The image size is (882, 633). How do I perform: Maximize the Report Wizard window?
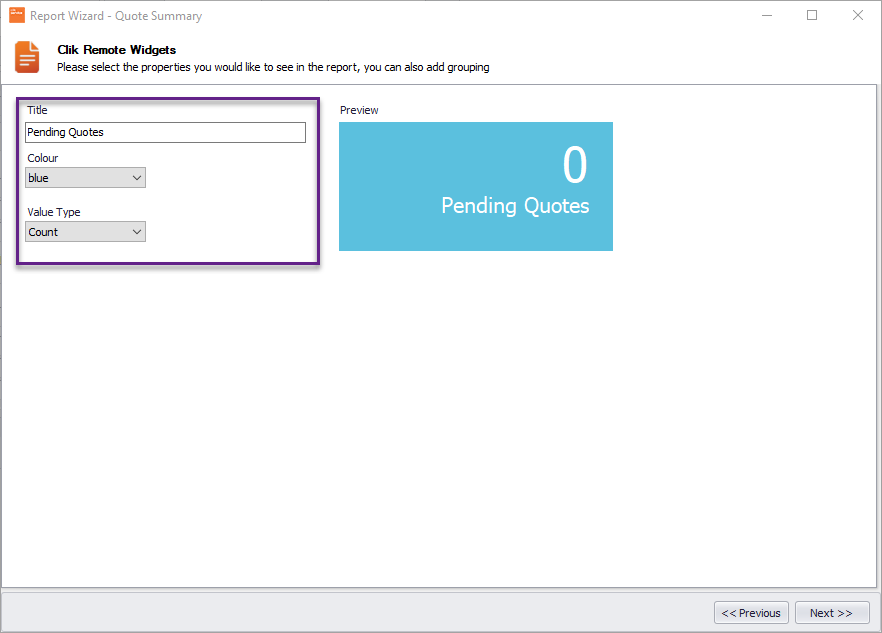810,15
